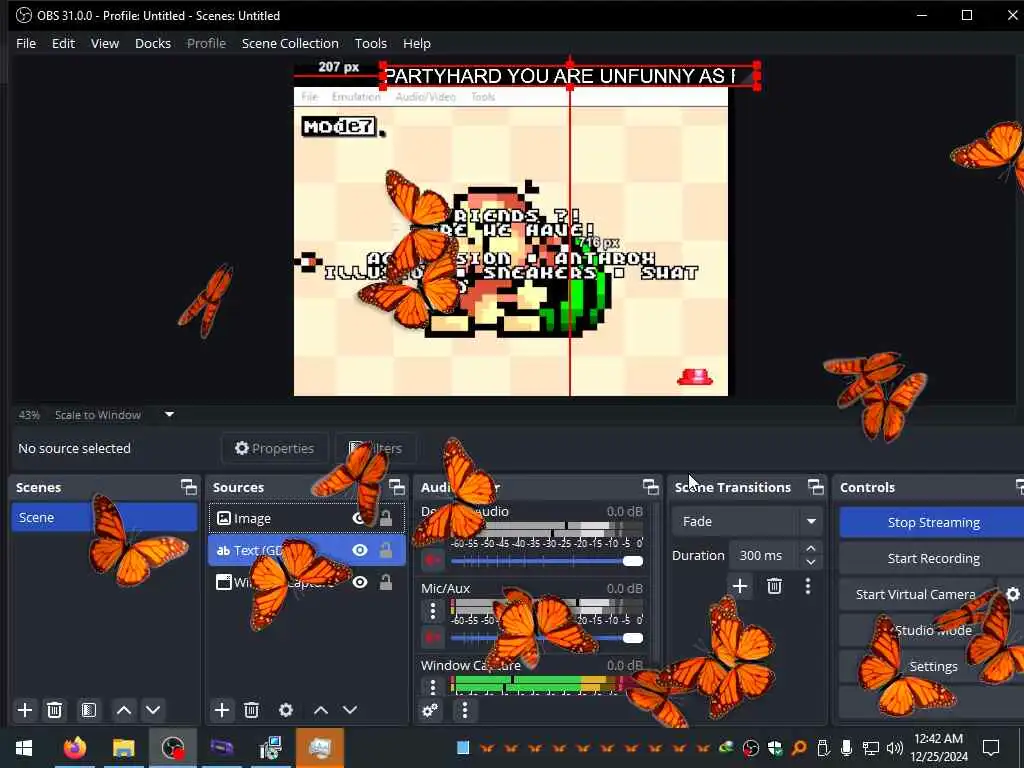Add a new source with plus button

(x=221, y=710)
